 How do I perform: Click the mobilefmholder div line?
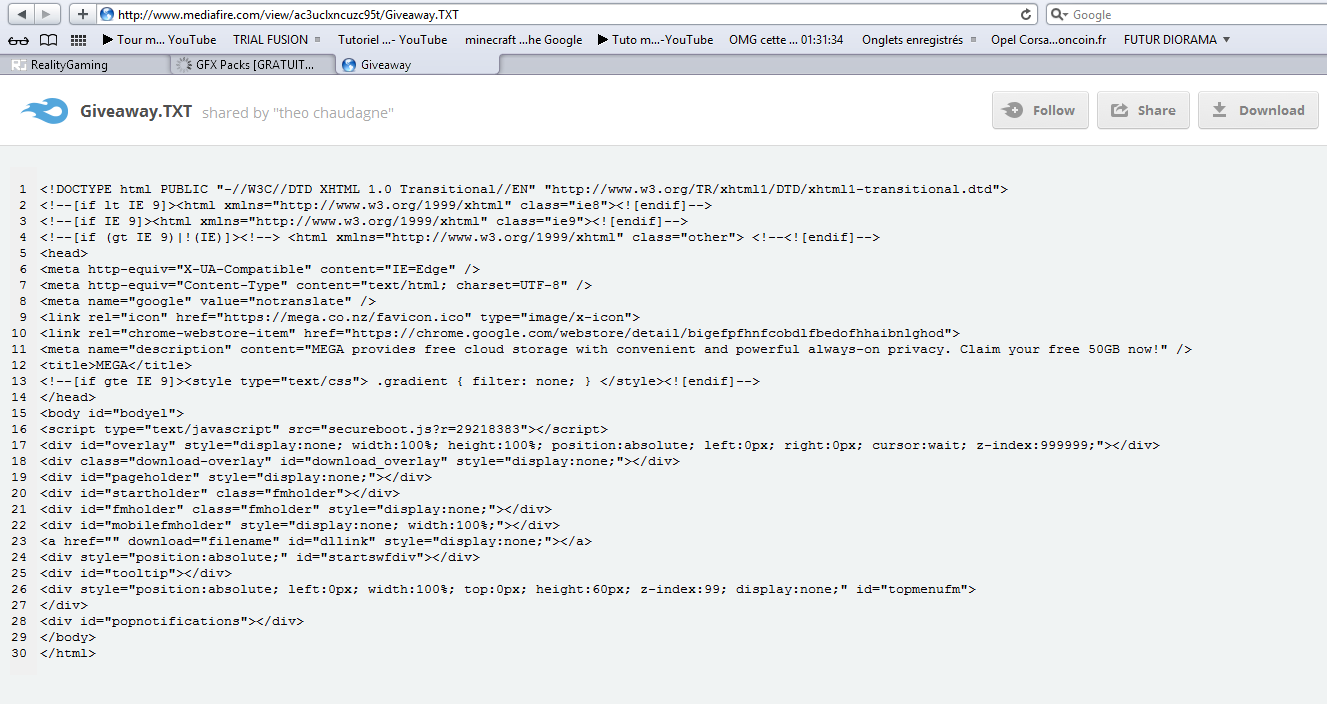pos(300,525)
